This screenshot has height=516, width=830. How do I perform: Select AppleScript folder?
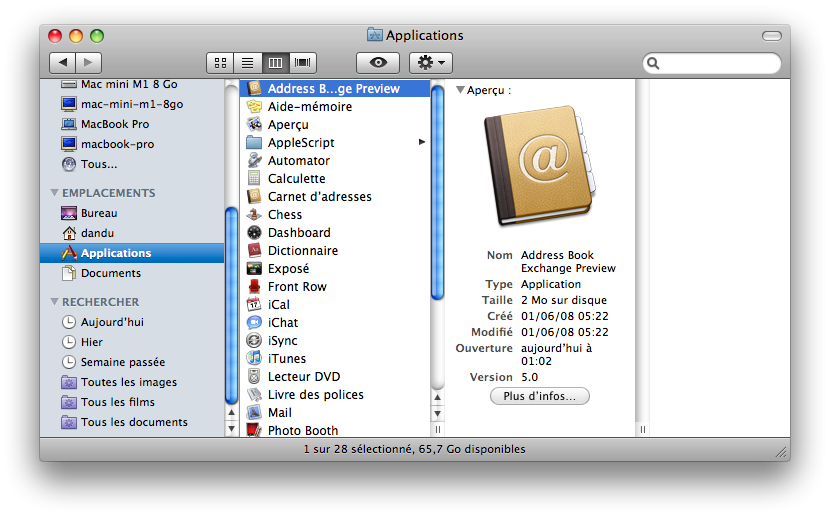[x=335, y=142]
